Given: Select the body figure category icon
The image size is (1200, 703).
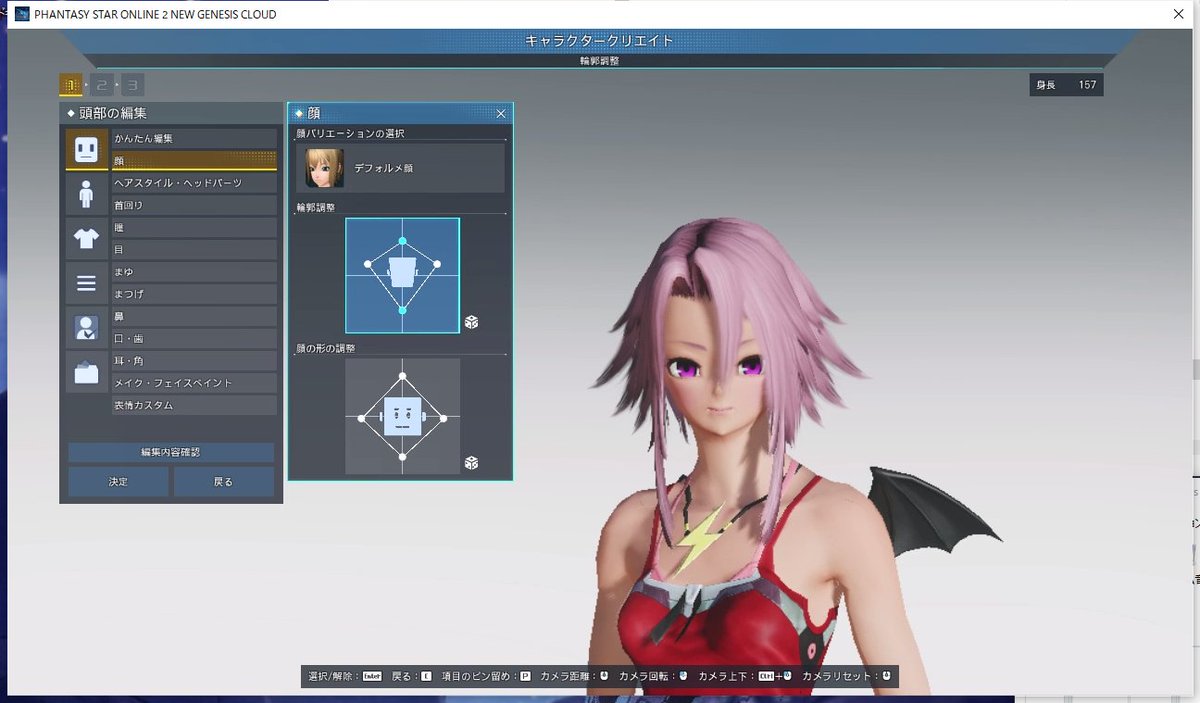Looking at the screenshot, I should [x=87, y=194].
